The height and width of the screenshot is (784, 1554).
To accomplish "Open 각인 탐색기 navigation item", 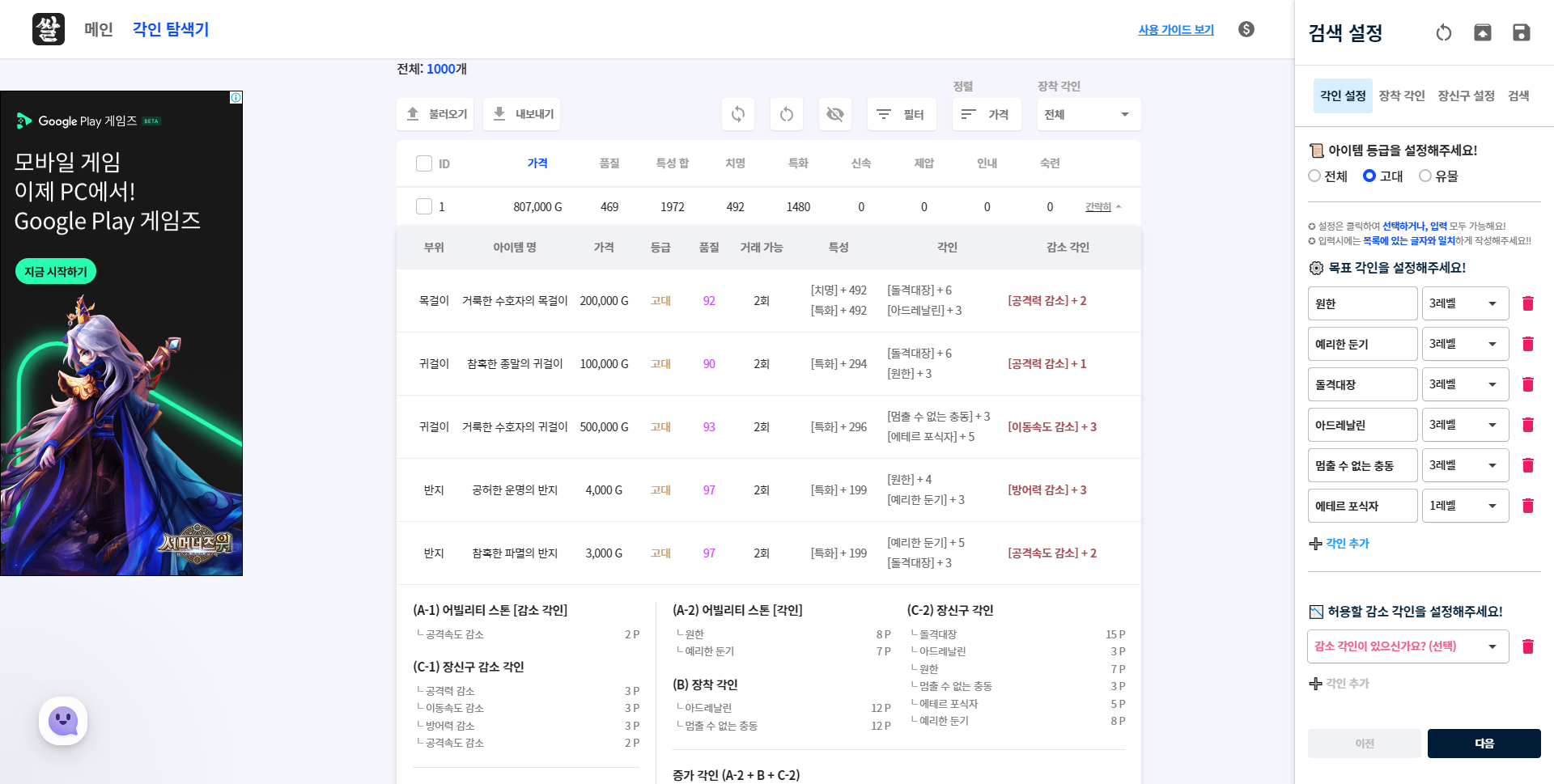I will [x=171, y=29].
